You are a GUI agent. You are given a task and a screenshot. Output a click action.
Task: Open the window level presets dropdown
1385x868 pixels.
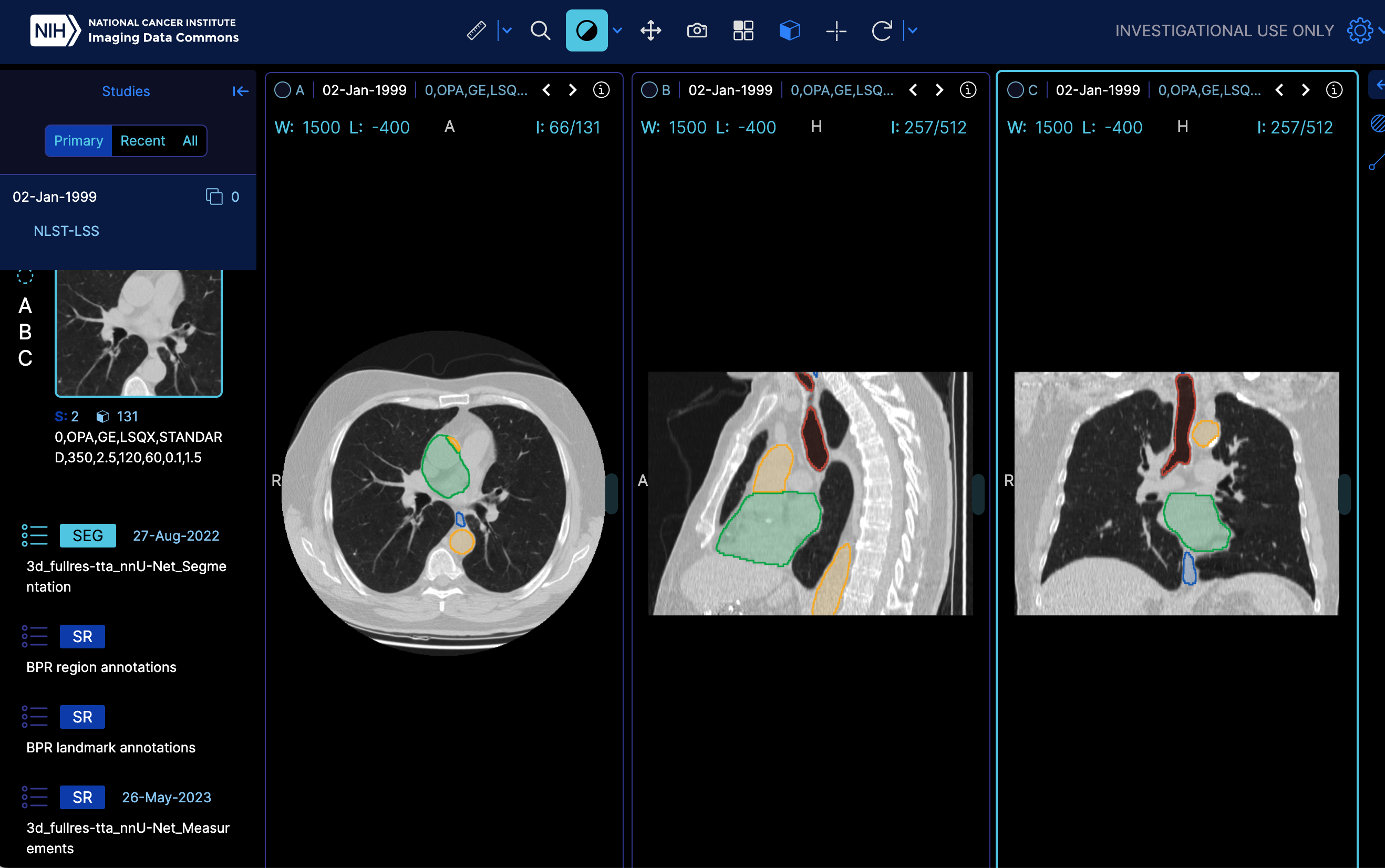[x=617, y=30]
